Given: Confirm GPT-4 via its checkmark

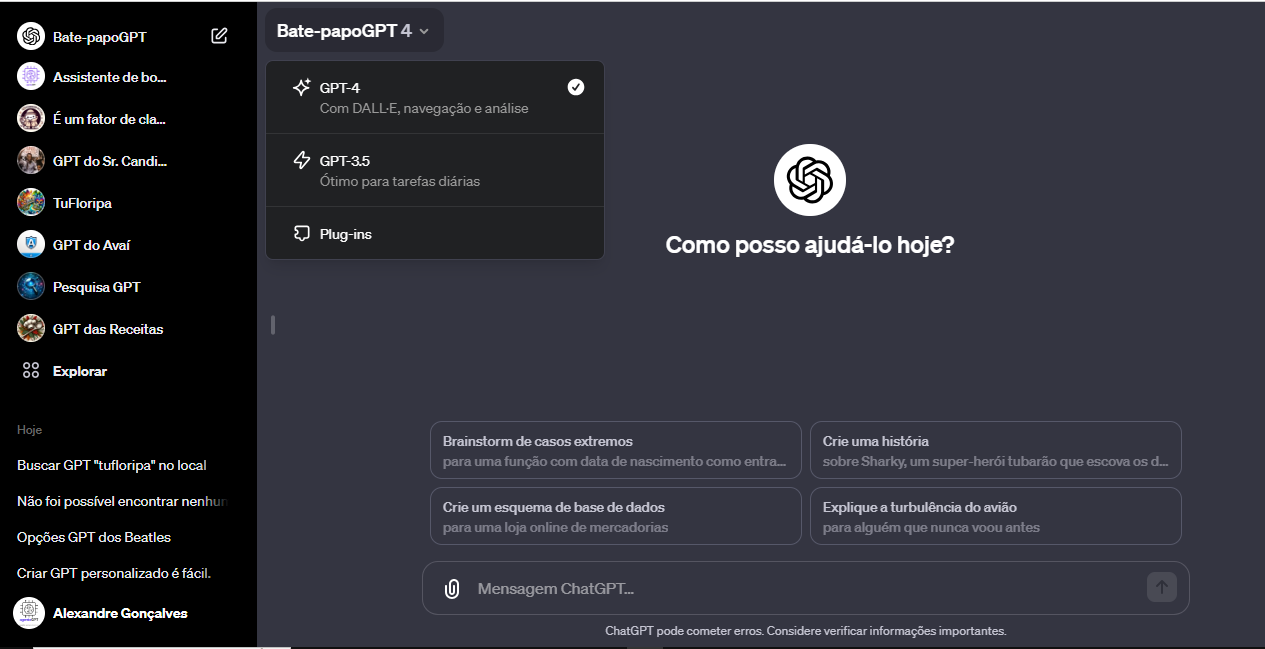Looking at the screenshot, I should tap(576, 87).
